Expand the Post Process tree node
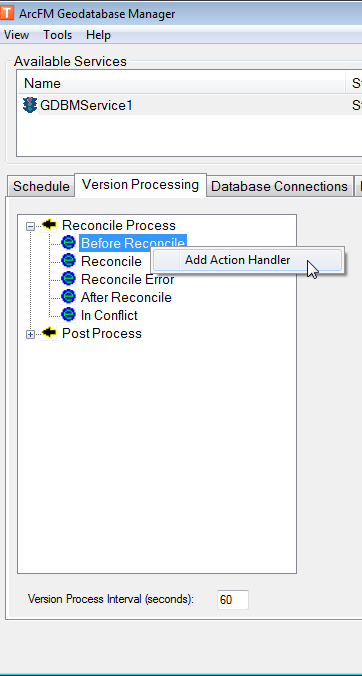362x676 pixels. point(30,334)
